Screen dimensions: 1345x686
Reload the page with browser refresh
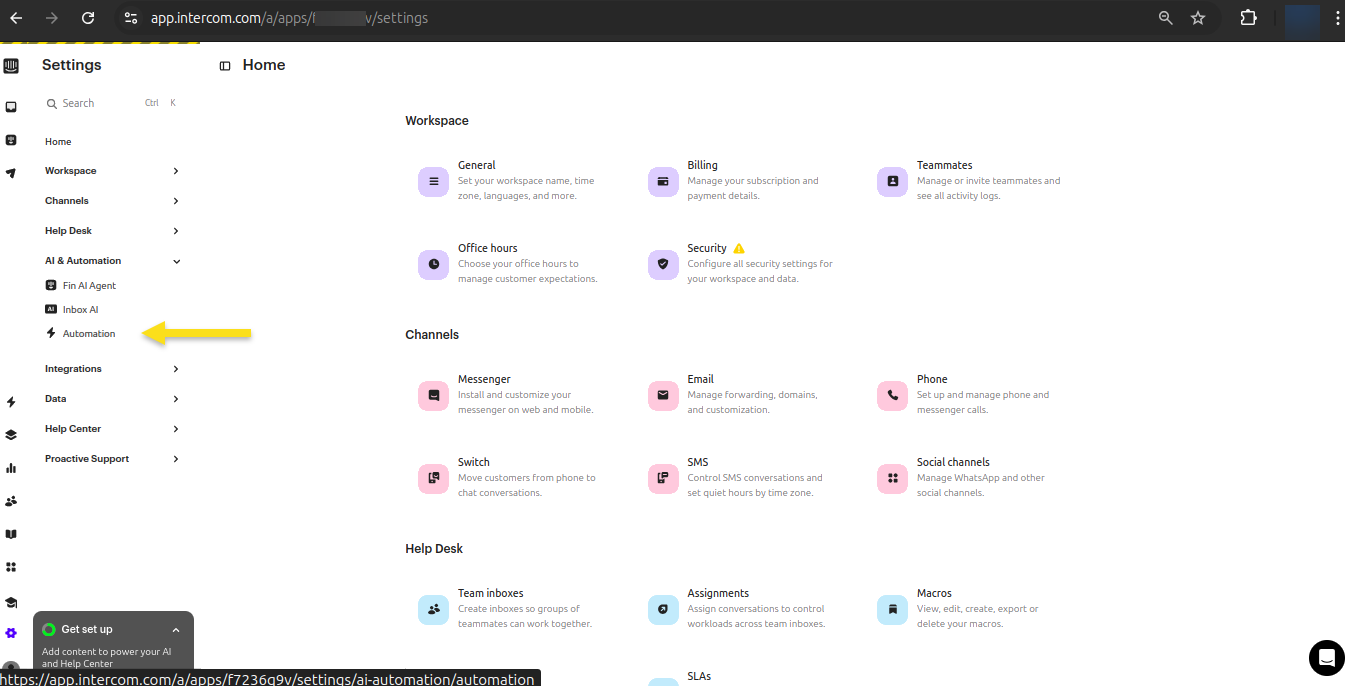pos(88,18)
